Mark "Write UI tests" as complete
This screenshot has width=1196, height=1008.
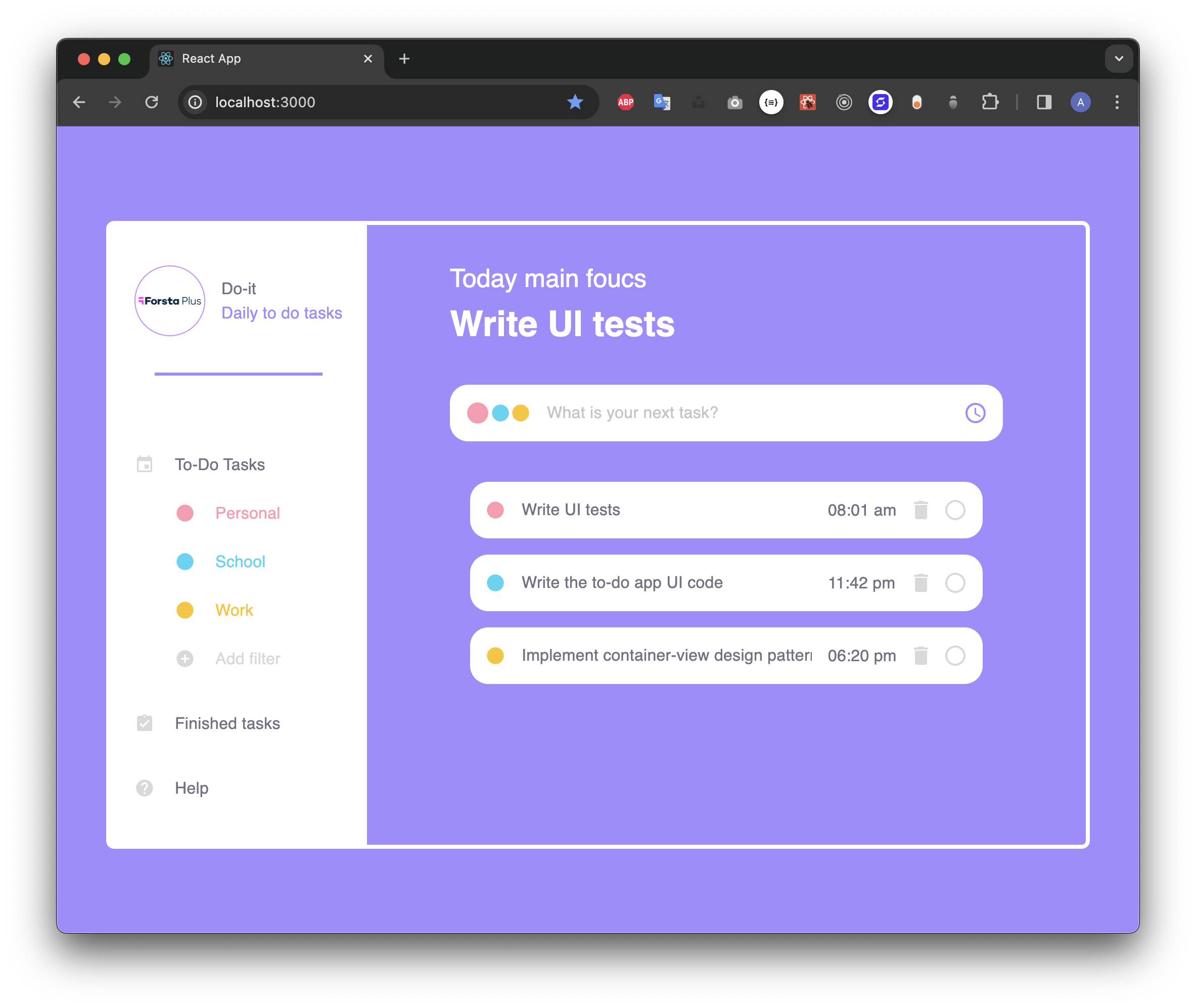pos(955,510)
